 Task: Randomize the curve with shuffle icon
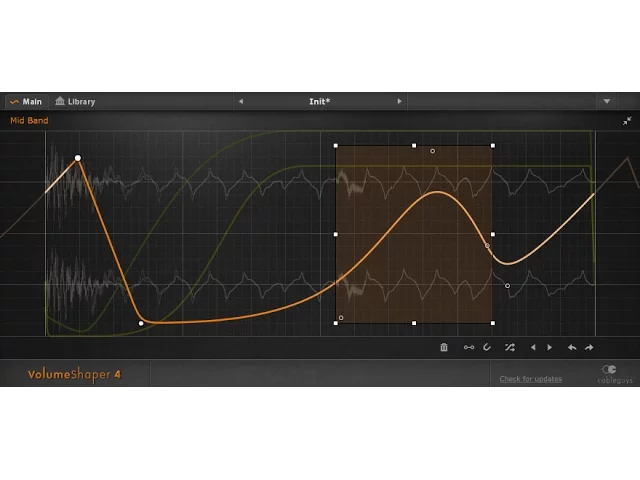(509, 347)
